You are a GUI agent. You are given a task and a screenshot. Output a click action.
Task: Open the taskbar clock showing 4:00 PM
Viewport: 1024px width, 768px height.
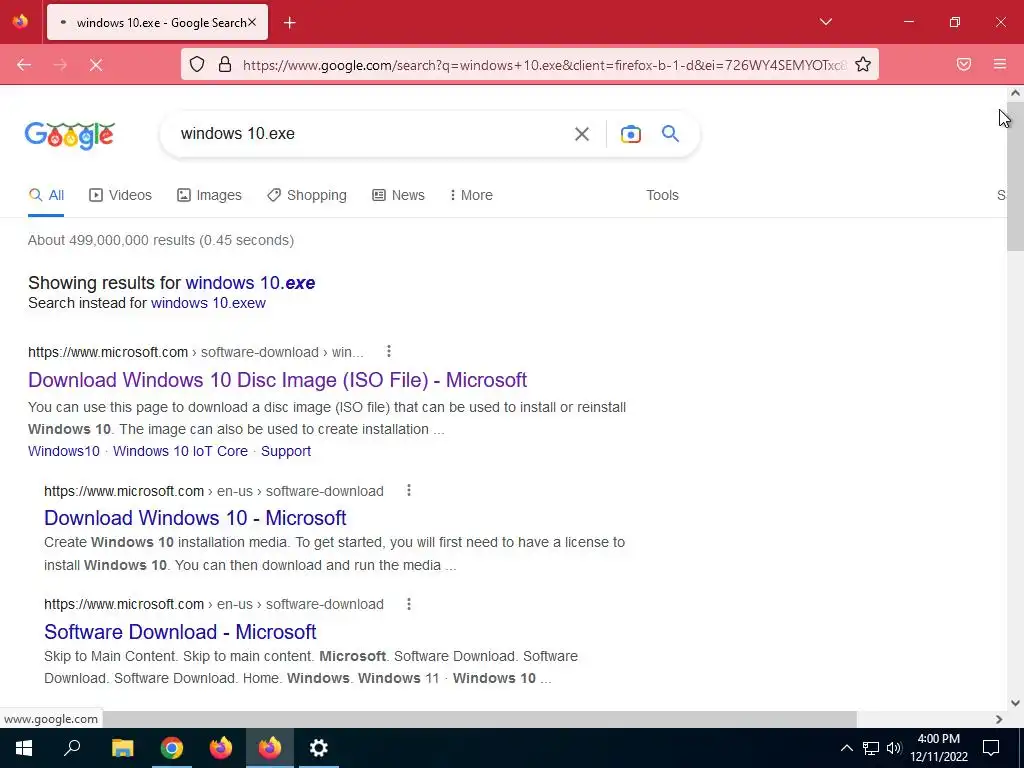[x=938, y=748]
